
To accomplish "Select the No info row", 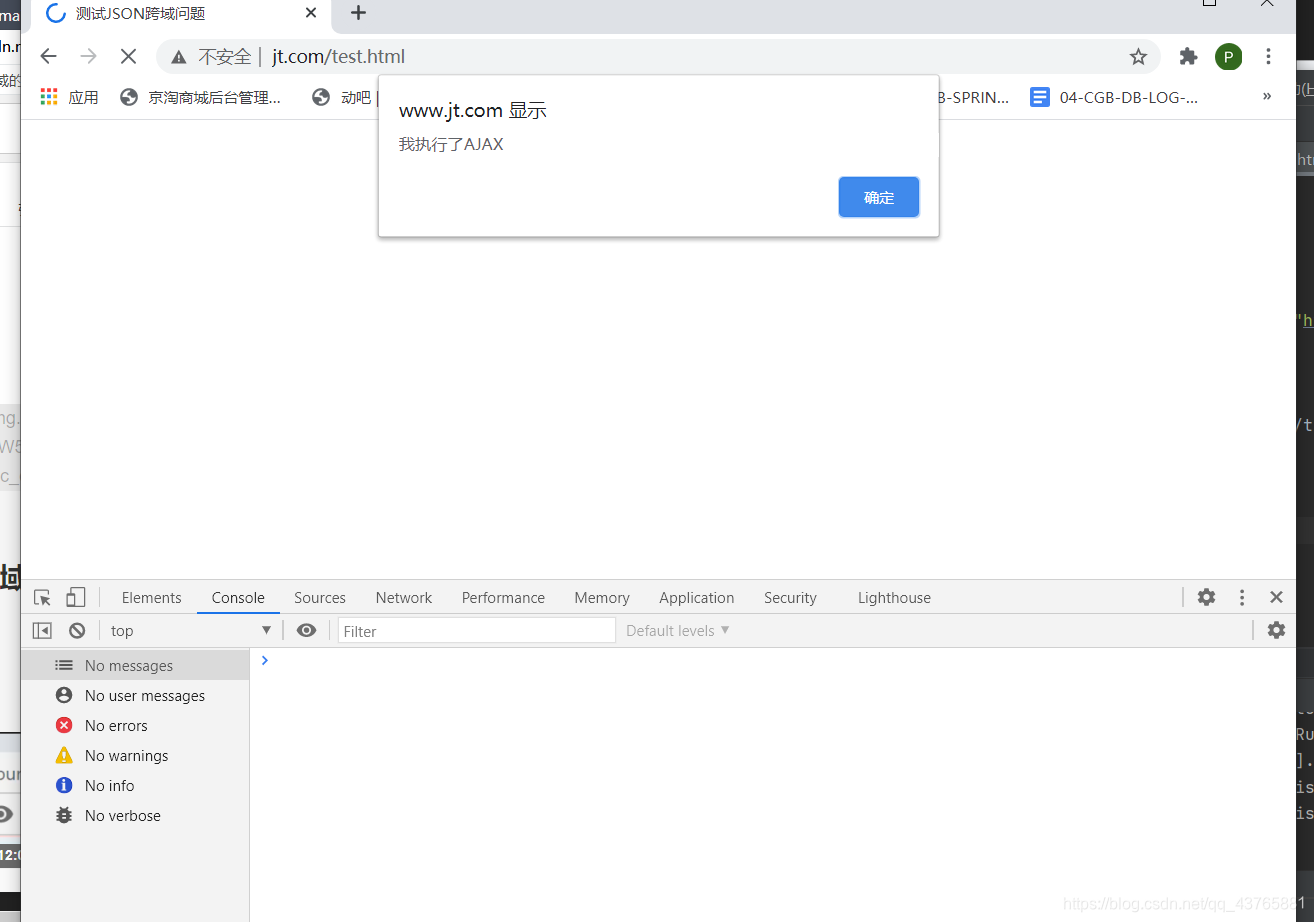I will point(135,786).
